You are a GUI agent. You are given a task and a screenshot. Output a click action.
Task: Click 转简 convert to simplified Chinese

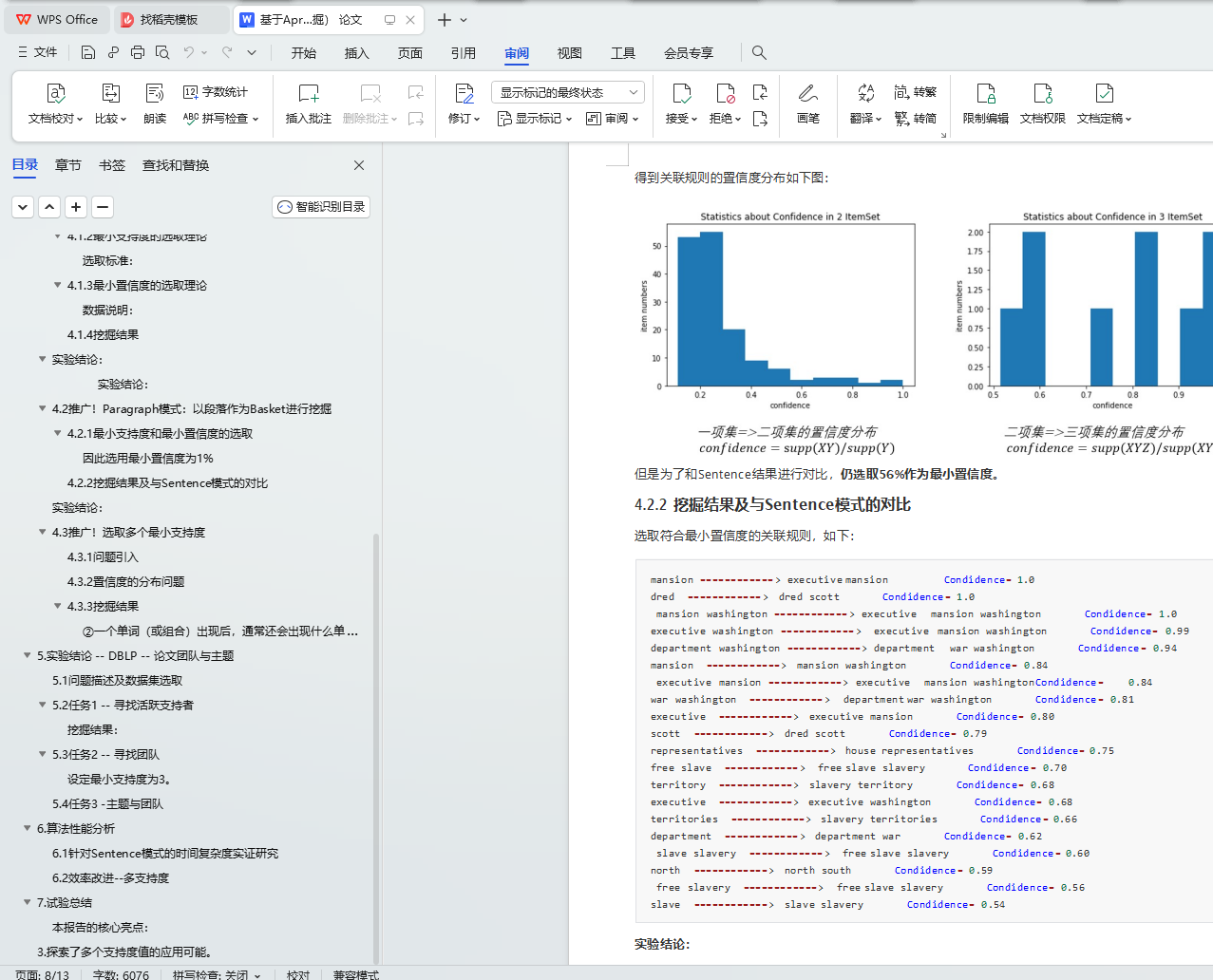coord(916,119)
